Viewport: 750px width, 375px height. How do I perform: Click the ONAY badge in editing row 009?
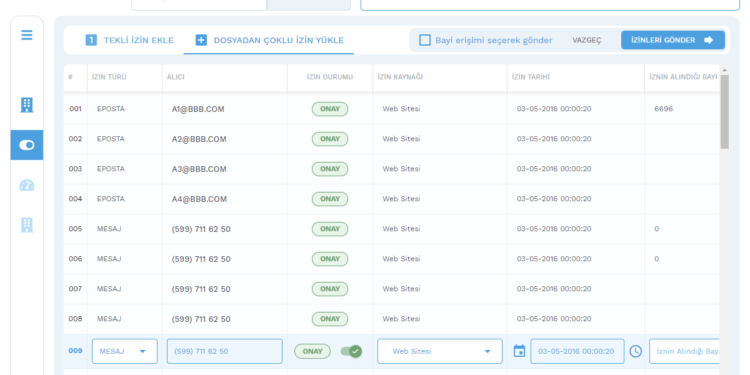pyautogui.click(x=312, y=351)
